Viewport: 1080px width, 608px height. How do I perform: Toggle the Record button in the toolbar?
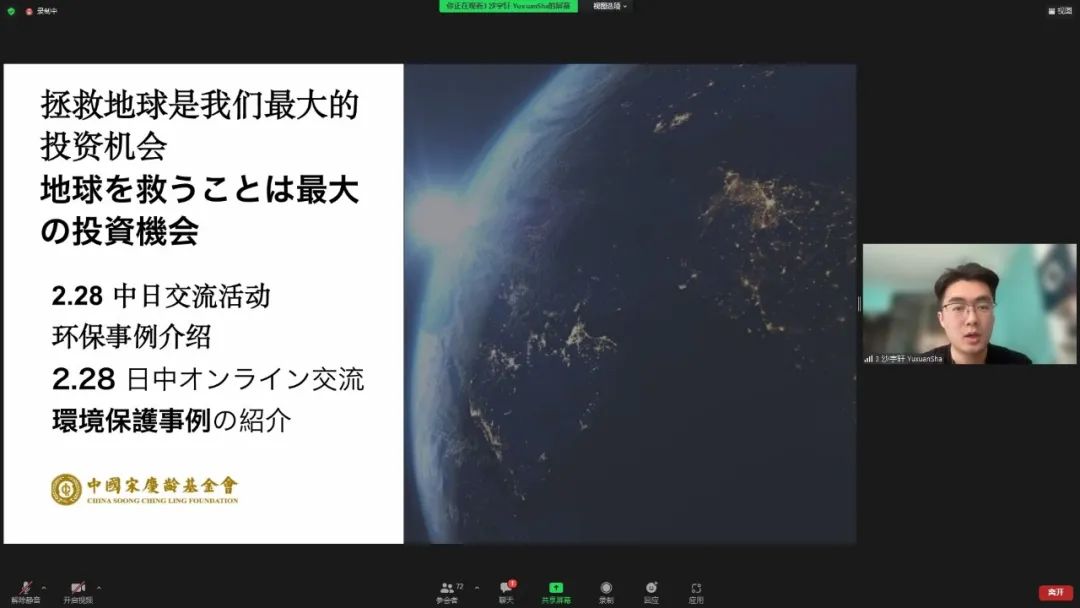point(606,588)
